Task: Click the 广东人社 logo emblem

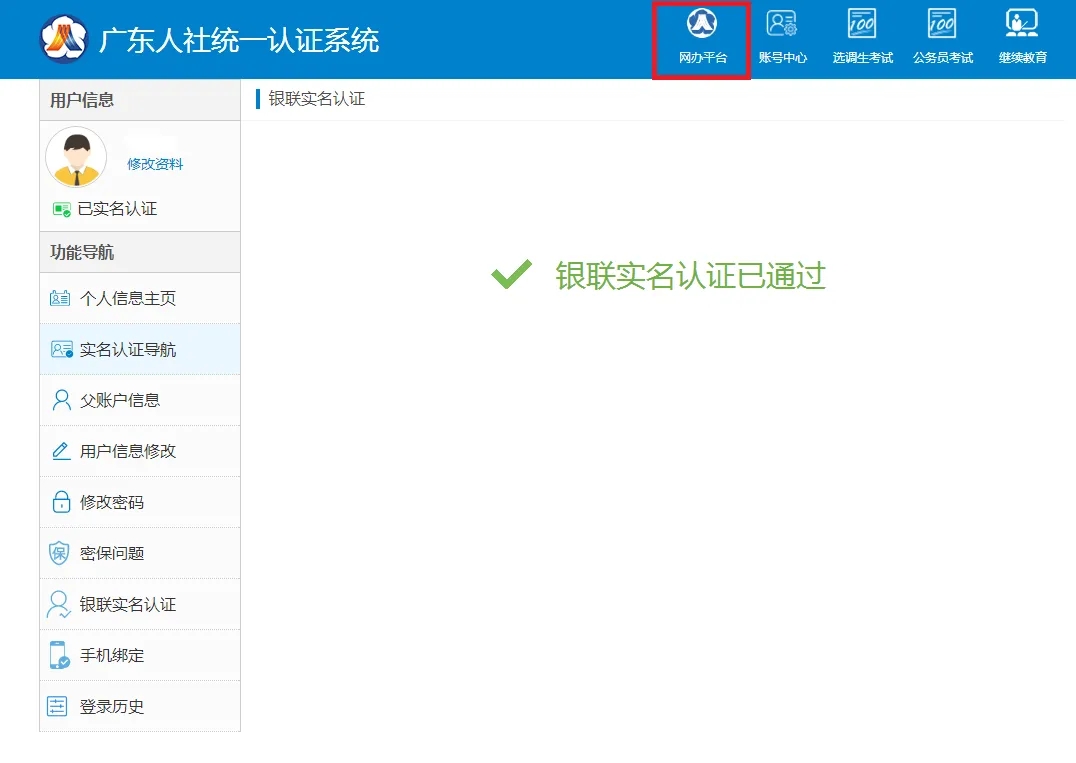Action: click(64, 39)
